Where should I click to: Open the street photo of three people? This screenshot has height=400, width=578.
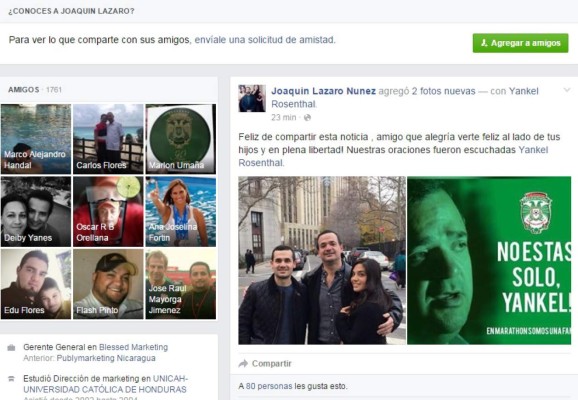[322, 260]
